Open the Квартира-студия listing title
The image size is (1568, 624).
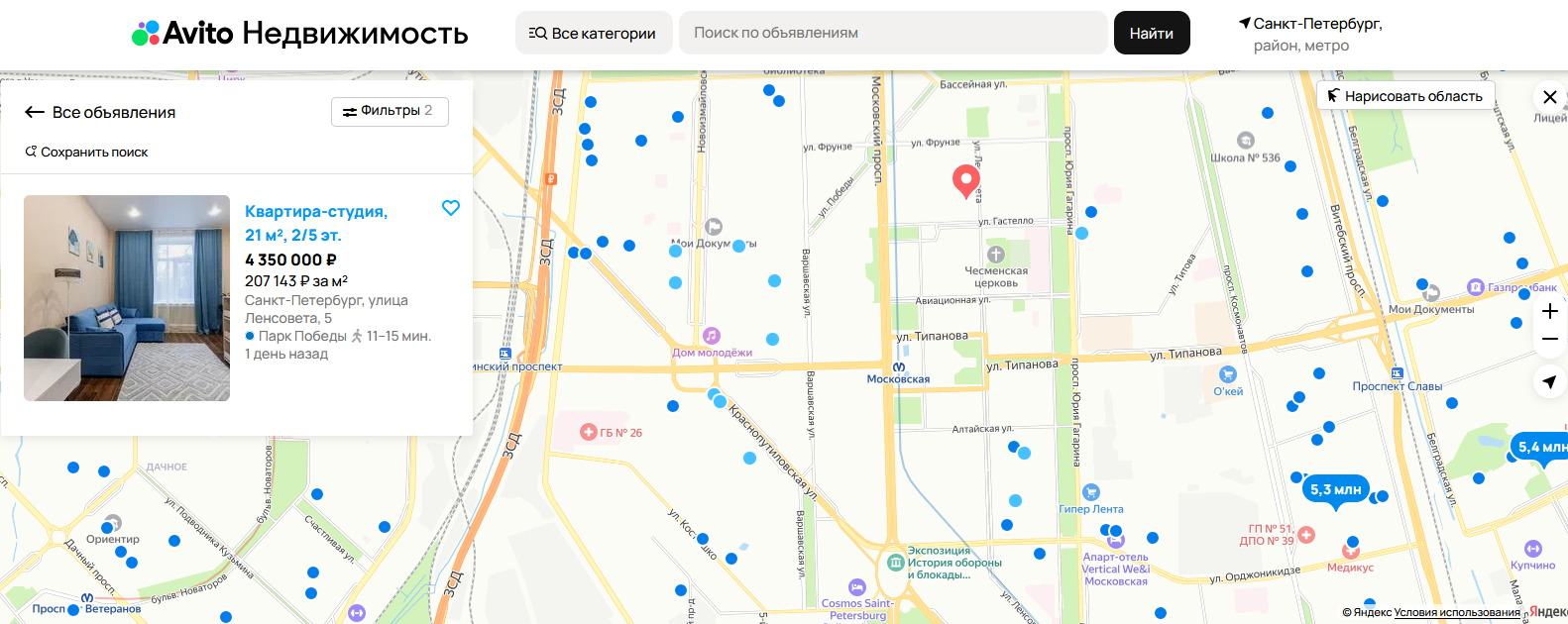tap(316, 223)
